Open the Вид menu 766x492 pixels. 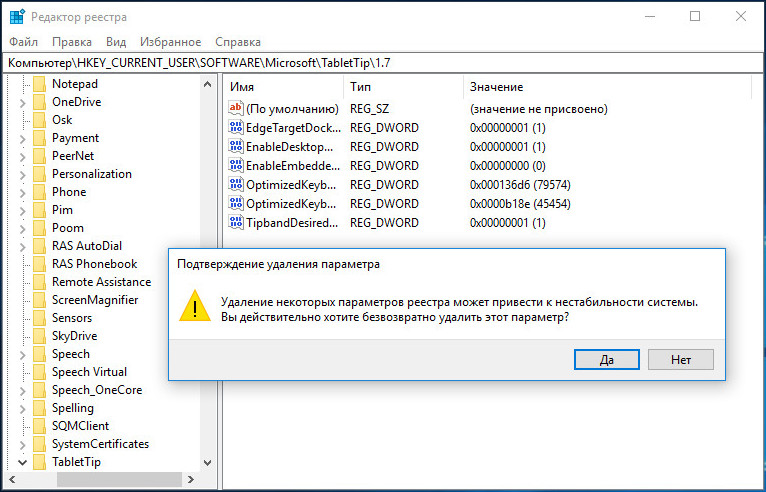click(116, 42)
